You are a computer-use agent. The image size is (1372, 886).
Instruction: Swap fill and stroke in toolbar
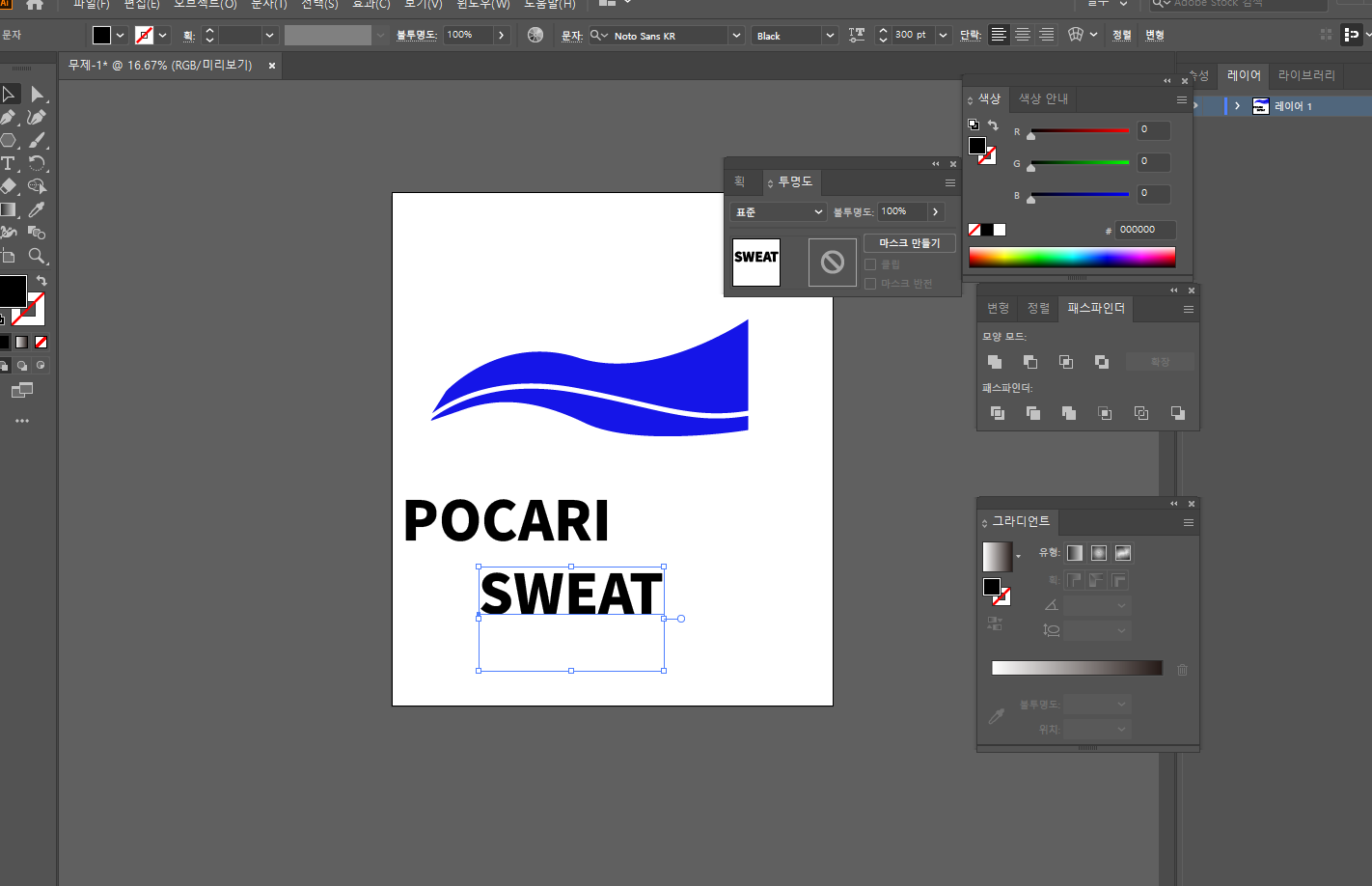[41, 281]
